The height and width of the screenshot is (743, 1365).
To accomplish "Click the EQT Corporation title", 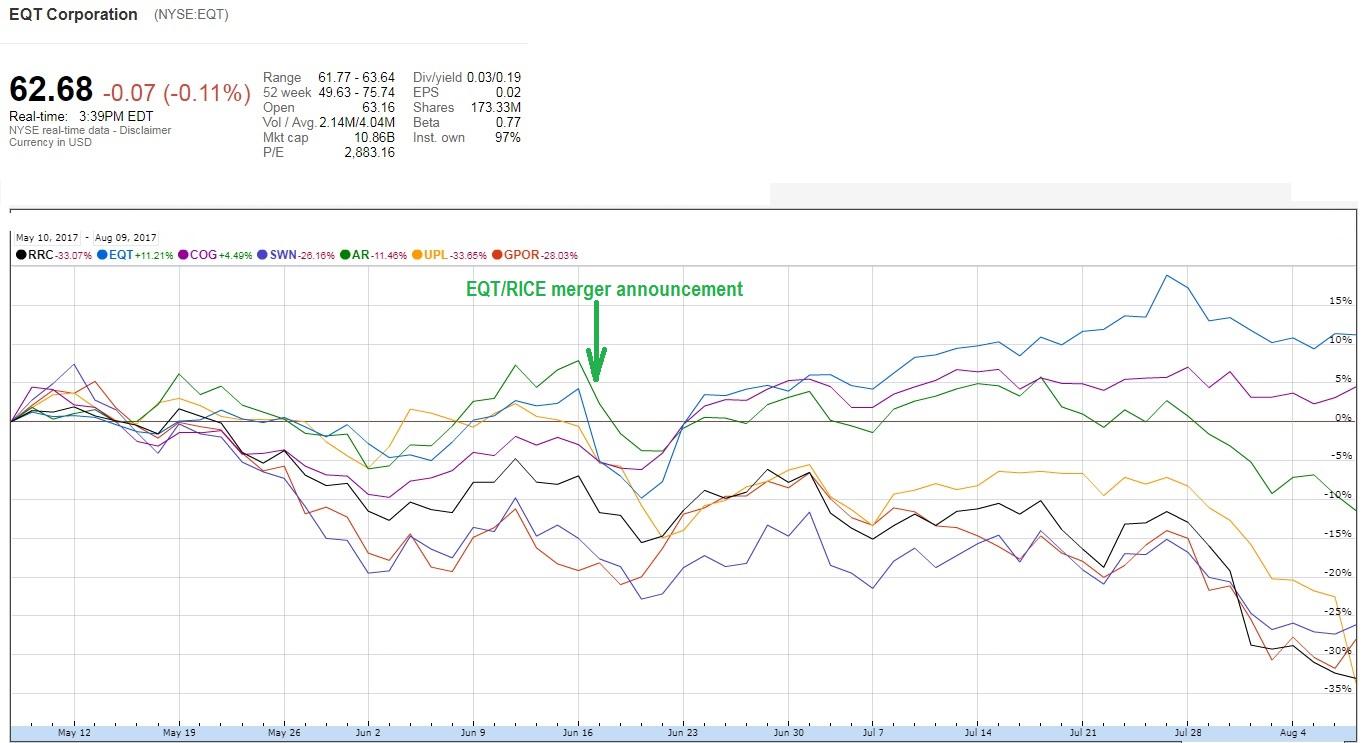I will pyautogui.click(x=73, y=15).
